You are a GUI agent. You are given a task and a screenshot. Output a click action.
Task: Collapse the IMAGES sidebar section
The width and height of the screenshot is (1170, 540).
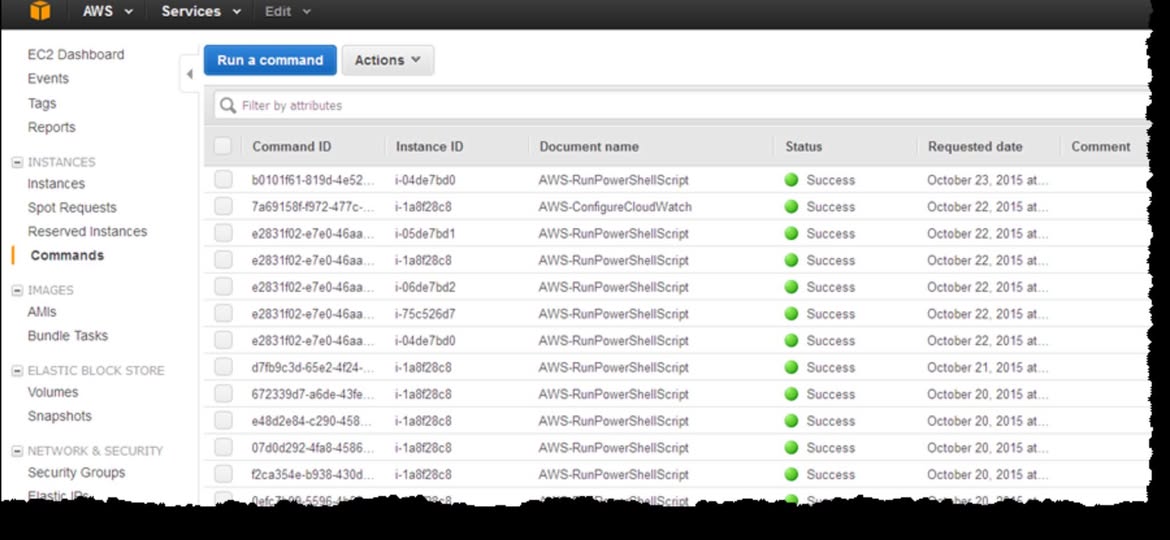[x=17, y=291]
